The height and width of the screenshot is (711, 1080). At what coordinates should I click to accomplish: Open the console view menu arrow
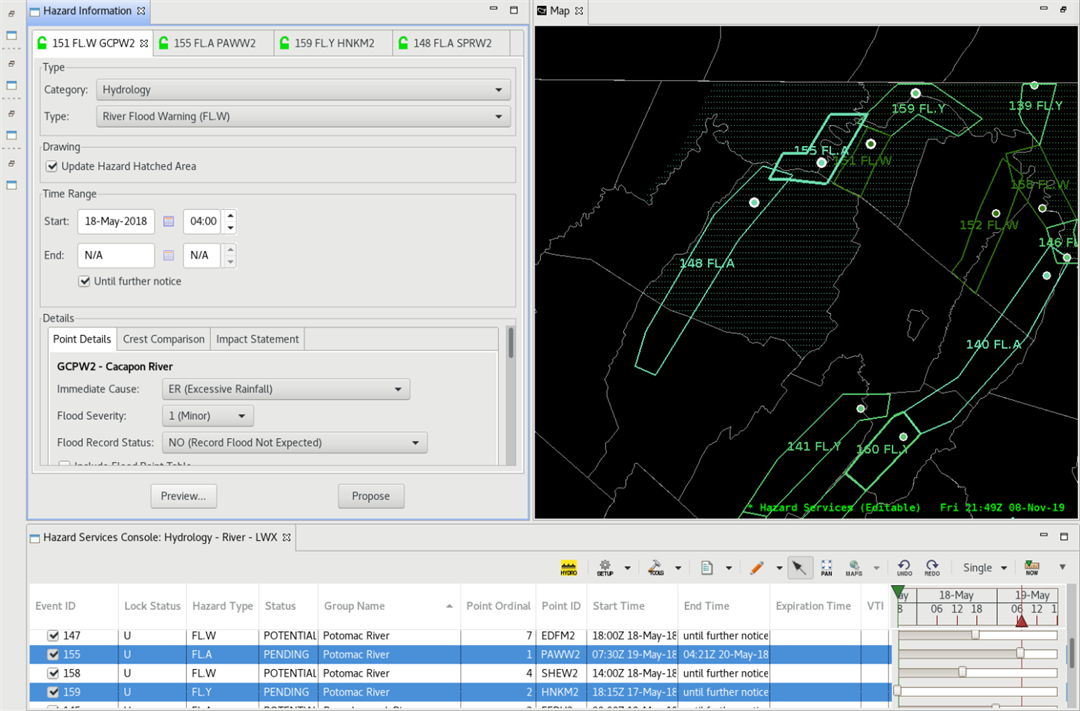pos(1063,567)
